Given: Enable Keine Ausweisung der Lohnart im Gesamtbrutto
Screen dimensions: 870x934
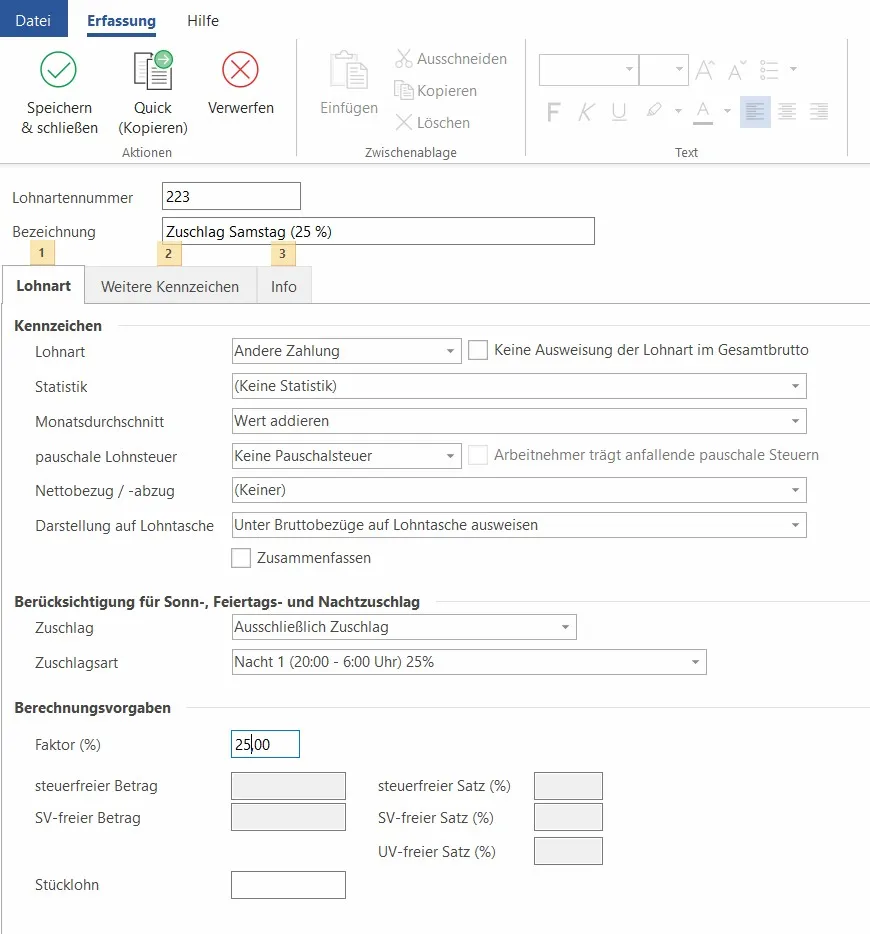Looking at the screenshot, I should (478, 350).
